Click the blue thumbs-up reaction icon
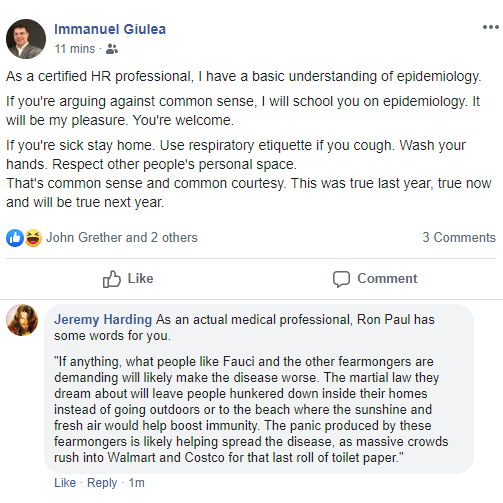This screenshot has width=503, height=503. click(x=15, y=238)
